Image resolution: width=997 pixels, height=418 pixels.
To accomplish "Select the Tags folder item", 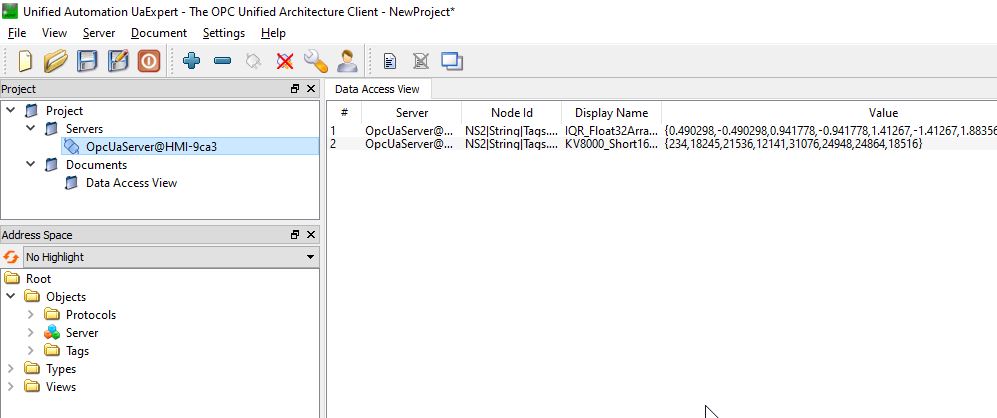I will (78, 351).
